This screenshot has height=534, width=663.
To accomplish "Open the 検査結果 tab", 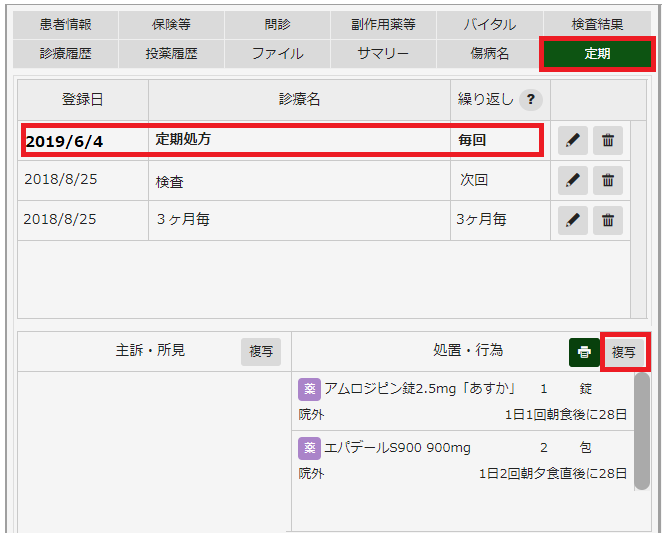I will (x=597, y=25).
